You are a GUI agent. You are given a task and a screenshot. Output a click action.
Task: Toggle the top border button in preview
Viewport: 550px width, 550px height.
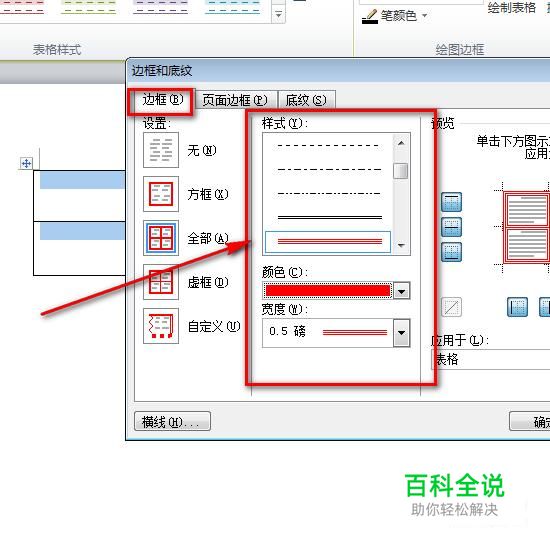point(451,202)
